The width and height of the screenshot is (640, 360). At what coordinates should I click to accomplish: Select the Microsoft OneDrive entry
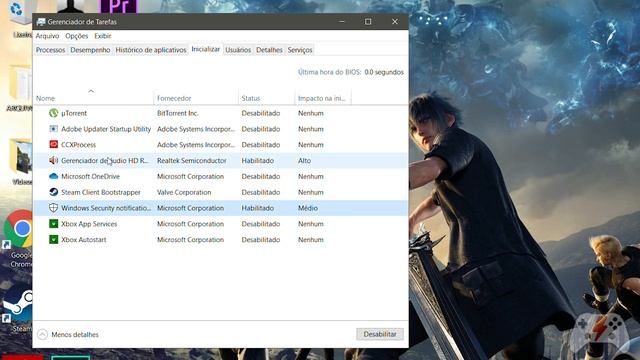91,176
